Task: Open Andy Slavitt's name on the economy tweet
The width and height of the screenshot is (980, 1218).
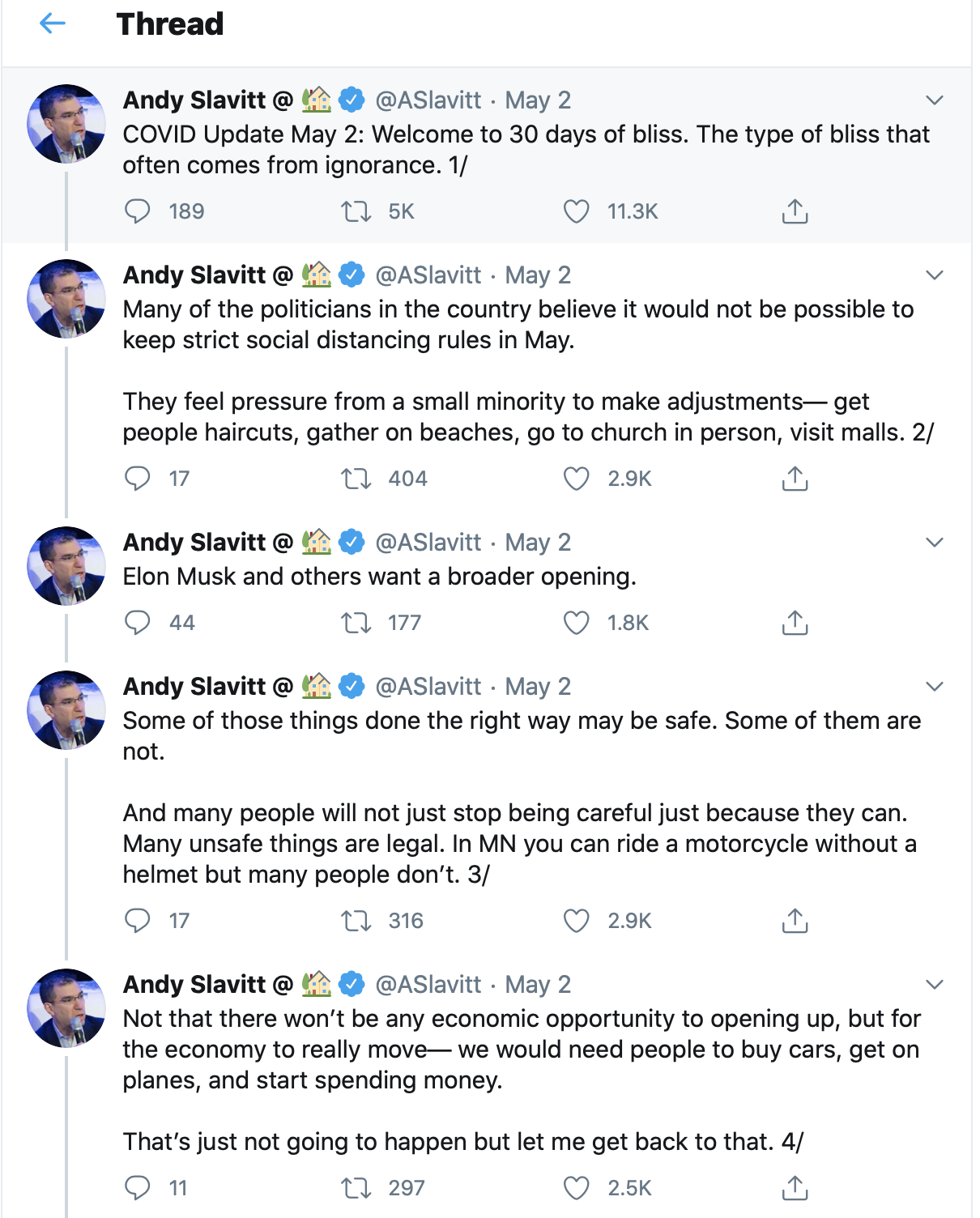Action: 194,985
